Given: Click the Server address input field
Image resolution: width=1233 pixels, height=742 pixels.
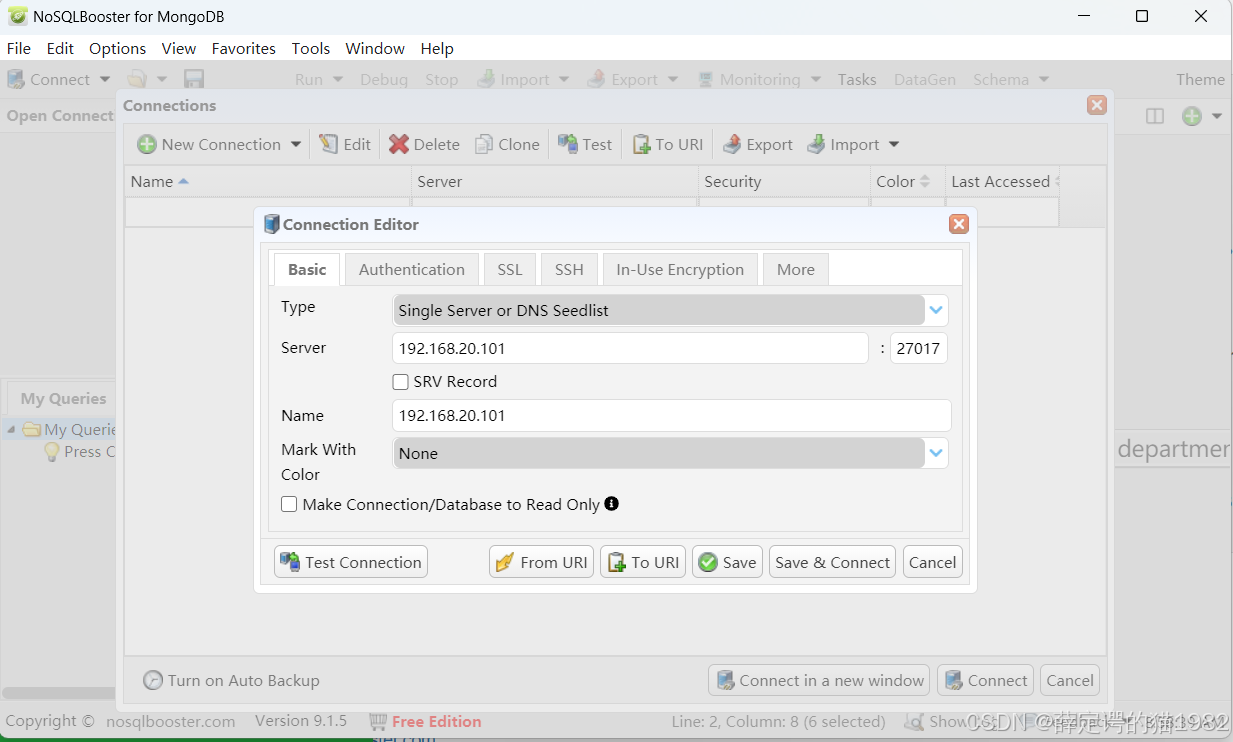Looking at the screenshot, I should pyautogui.click(x=630, y=348).
